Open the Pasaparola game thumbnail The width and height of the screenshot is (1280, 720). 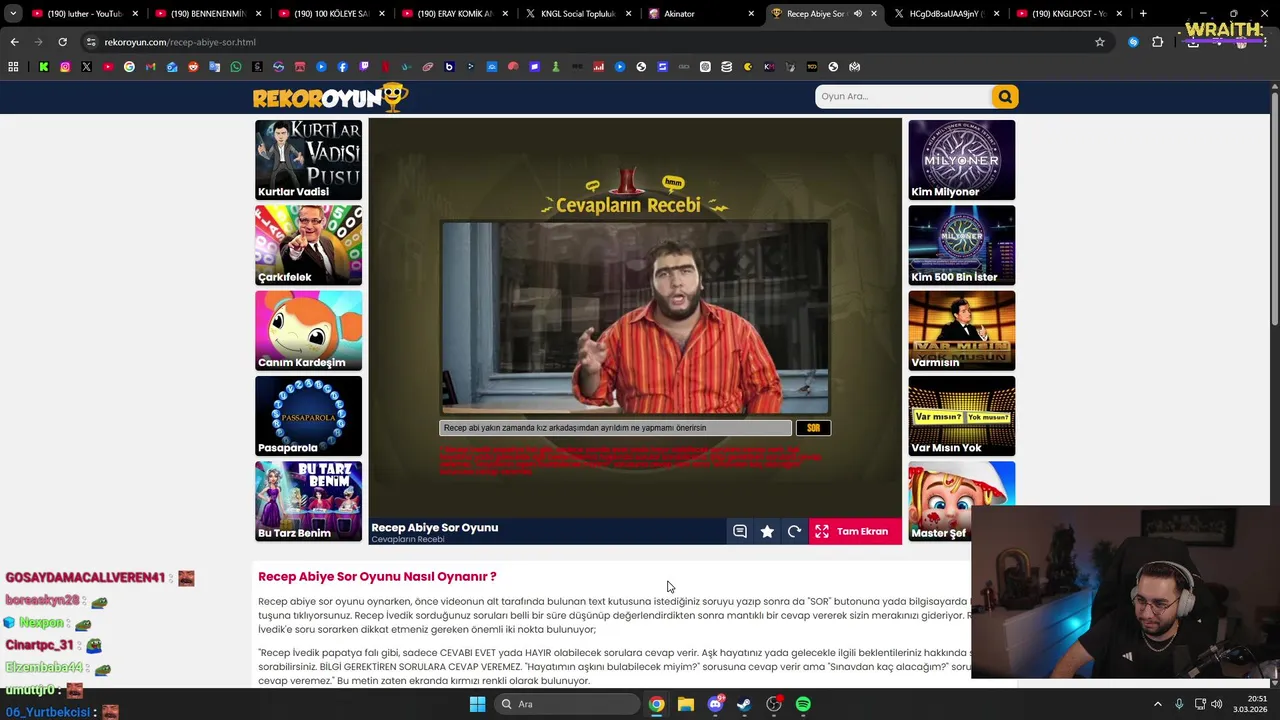[x=308, y=416]
